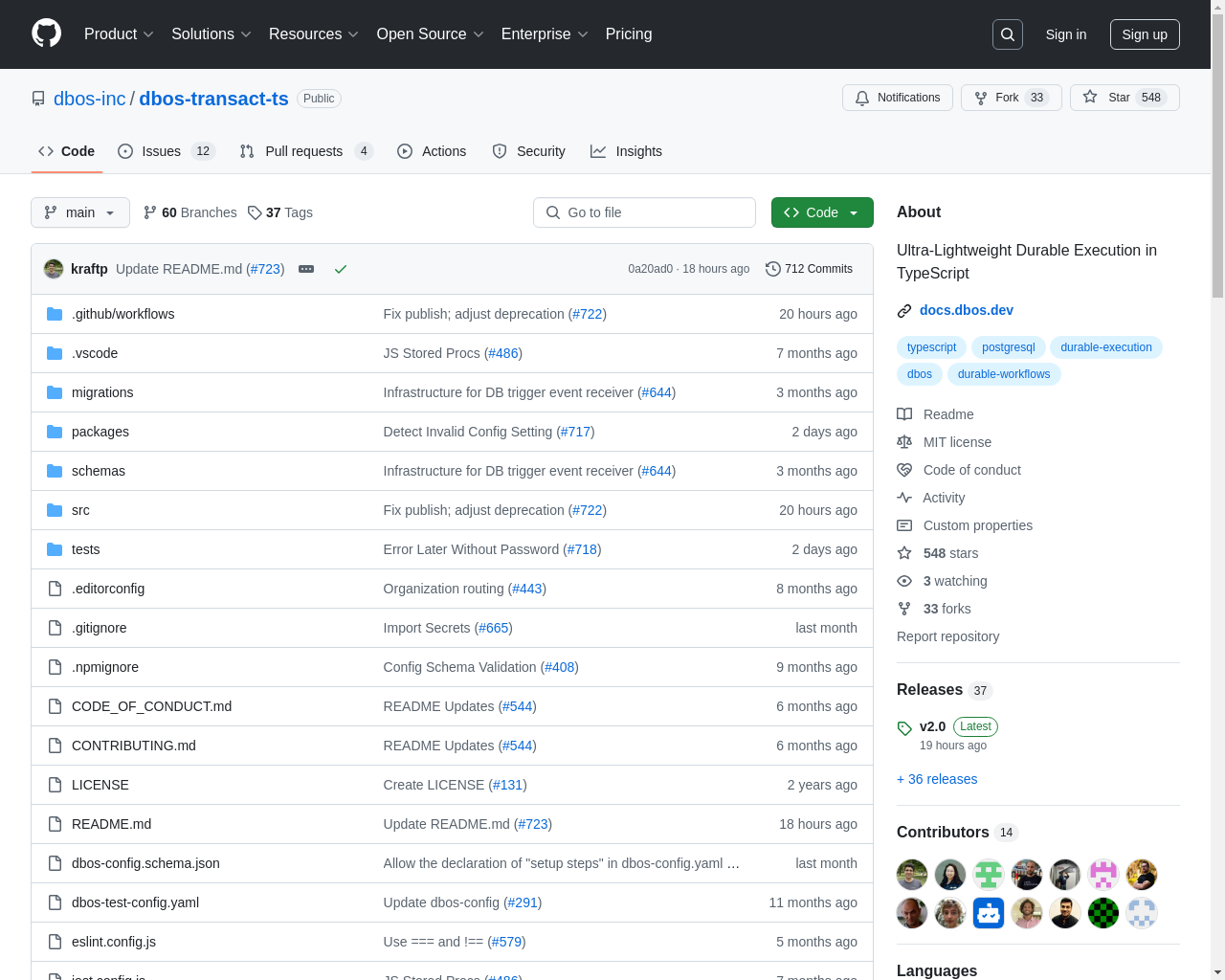Image resolution: width=1225 pixels, height=980 pixels.
Task: Open the 712 Commits history
Action: tap(809, 269)
